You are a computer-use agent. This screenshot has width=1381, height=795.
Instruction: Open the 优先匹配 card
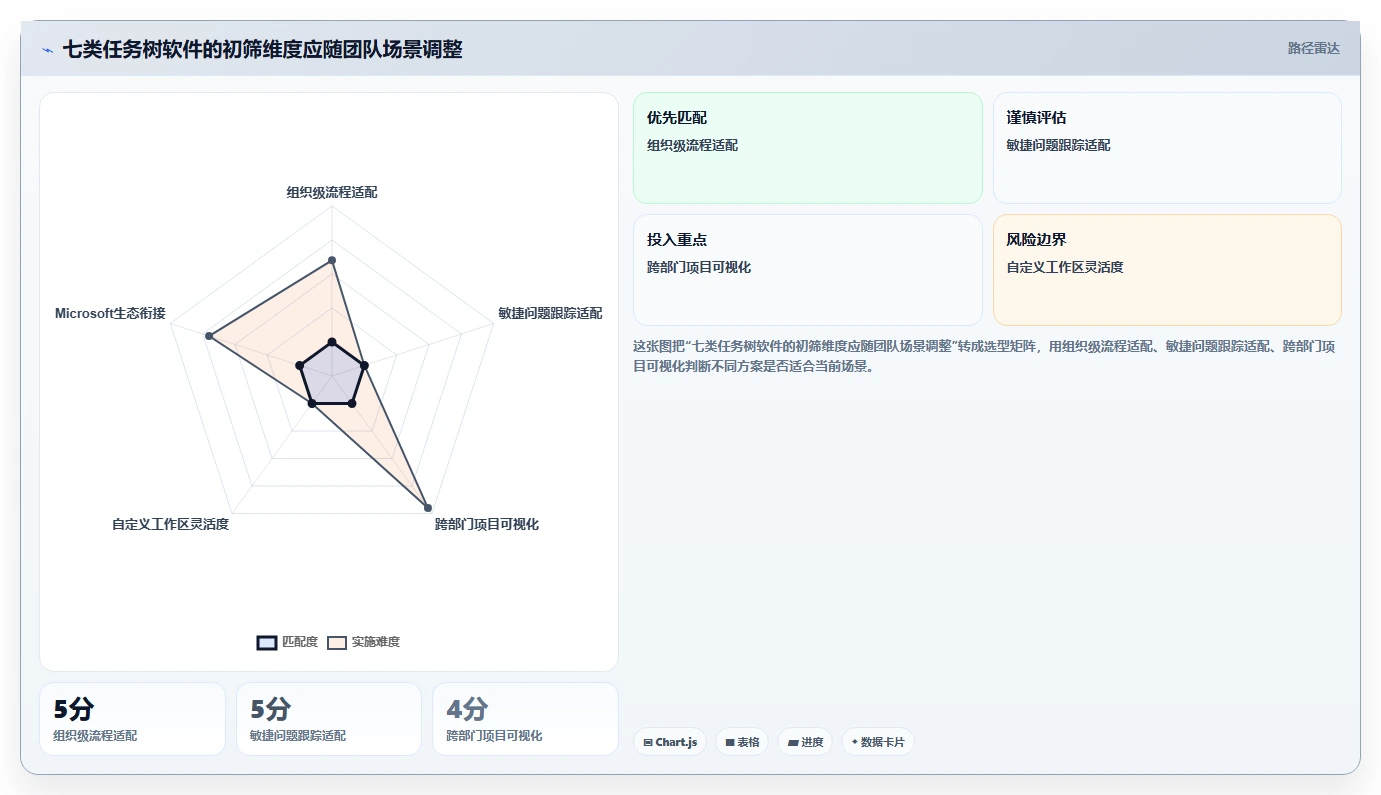808,148
